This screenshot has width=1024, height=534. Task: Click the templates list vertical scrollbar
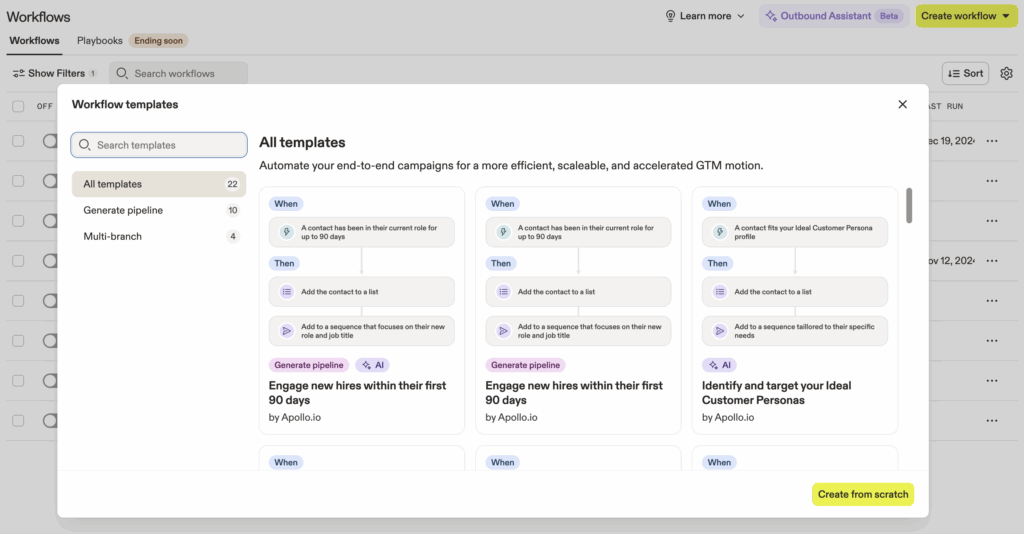[909, 205]
